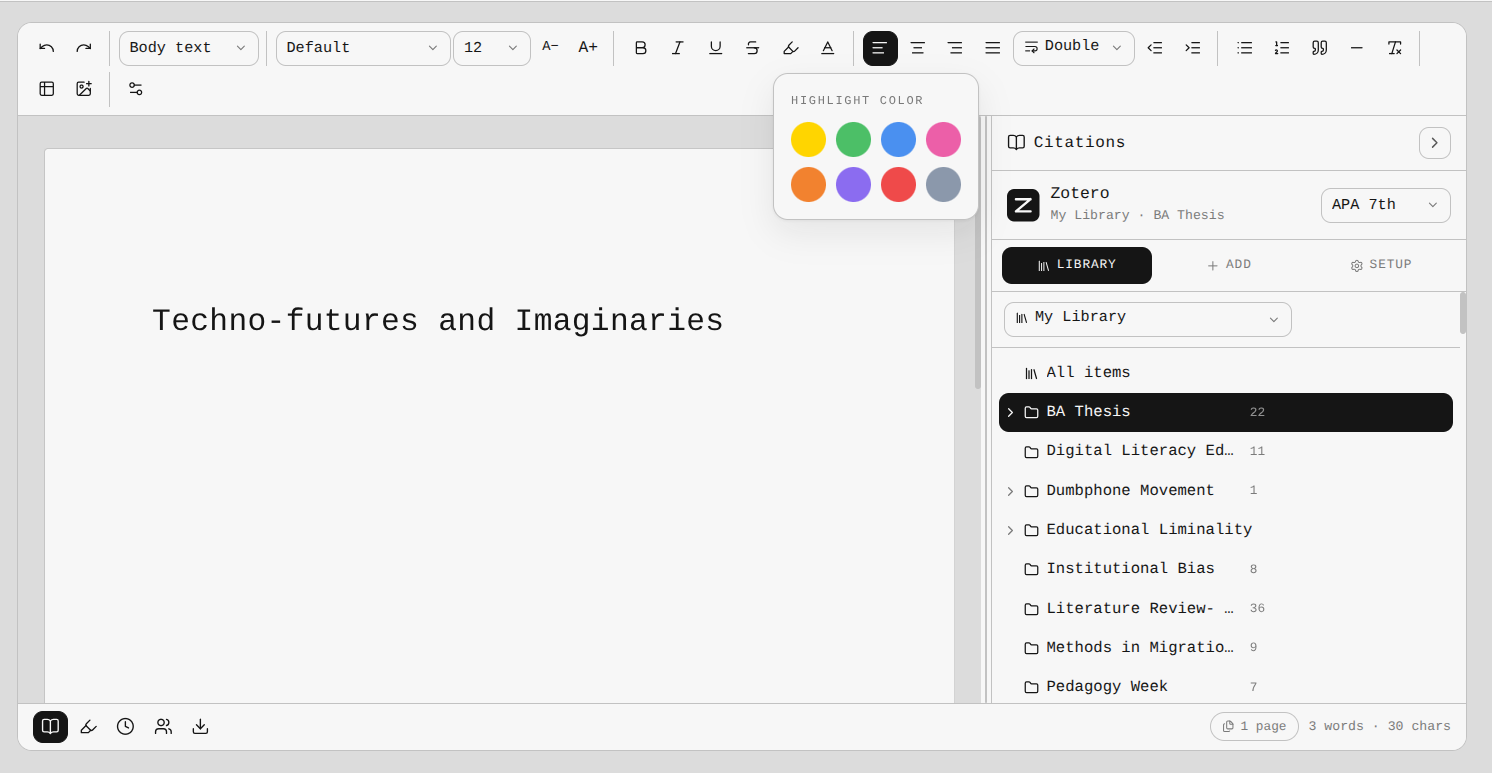Image resolution: width=1492 pixels, height=773 pixels.
Task: Click the Zotero logo icon
Action: (x=1023, y=205)
